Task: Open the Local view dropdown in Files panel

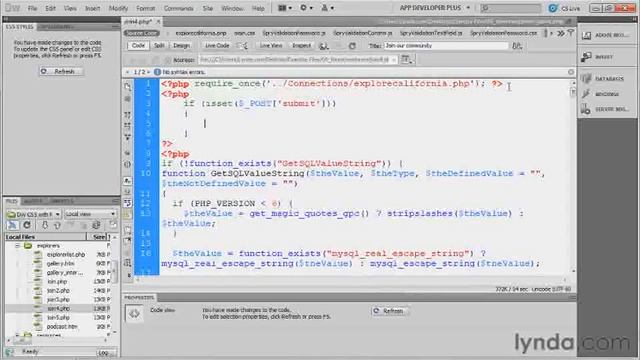Action: 90,214
